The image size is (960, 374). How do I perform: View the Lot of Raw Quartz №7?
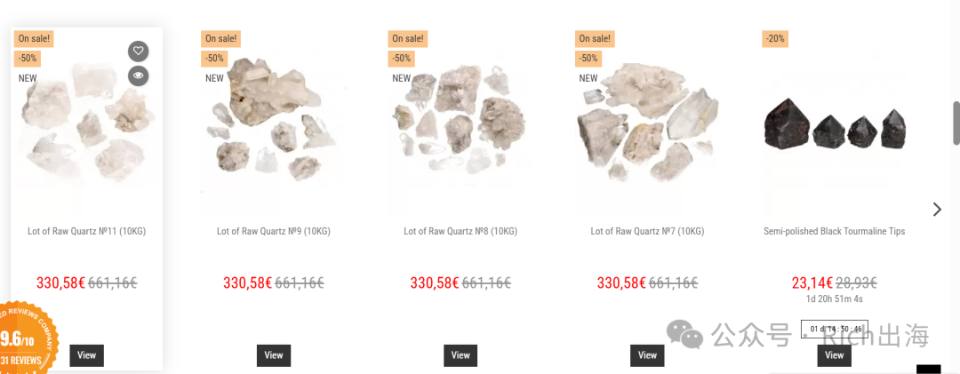click(x=647, y=355)
